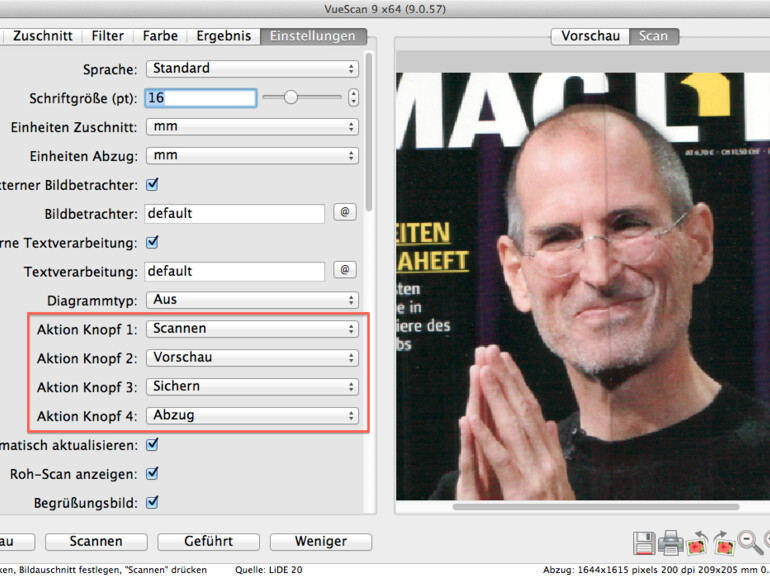Rotate image right with the clockwise icon
Image resolution: width=770 pixels, height=578 pixels.
724,543
